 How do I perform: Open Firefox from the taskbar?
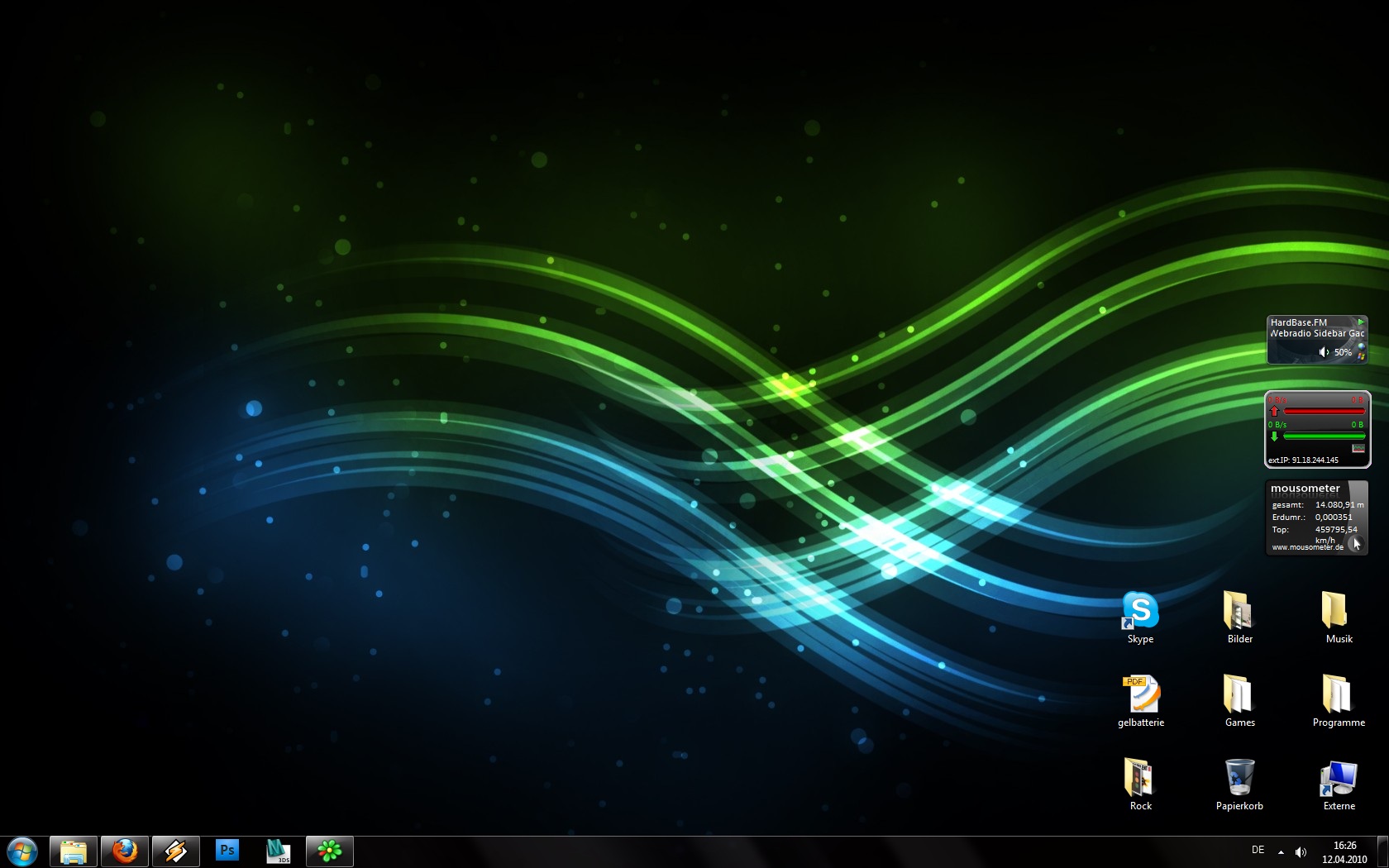(x=125, y=851)
